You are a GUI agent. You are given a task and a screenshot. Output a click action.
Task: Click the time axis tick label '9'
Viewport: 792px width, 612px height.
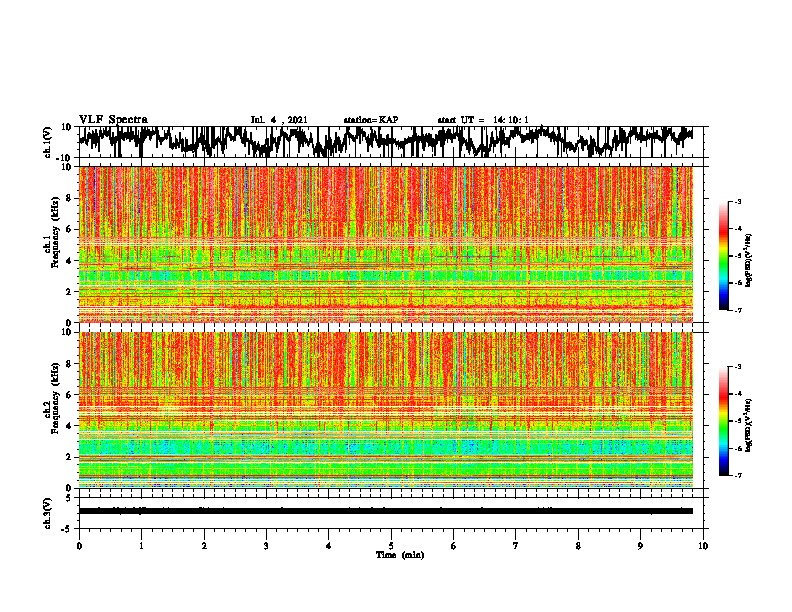[x=640, y=546]
